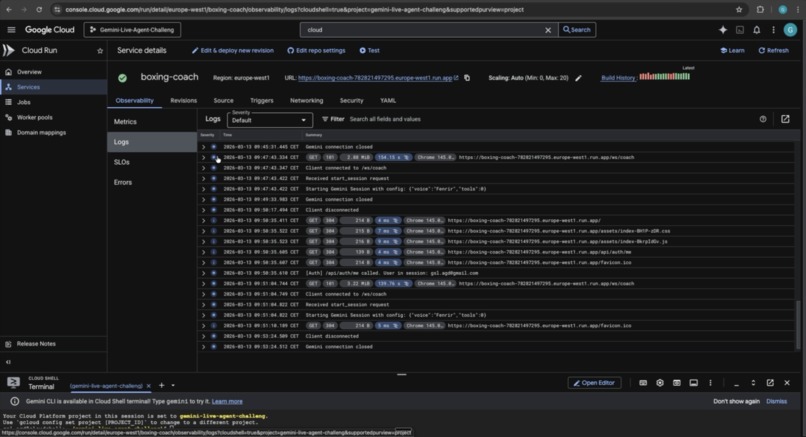Image resolution: width=806 pixels, height=437 pixels.
Task: Toggle Cloud Shell on-screen keyboard icon
Action: tap(643, 383)
